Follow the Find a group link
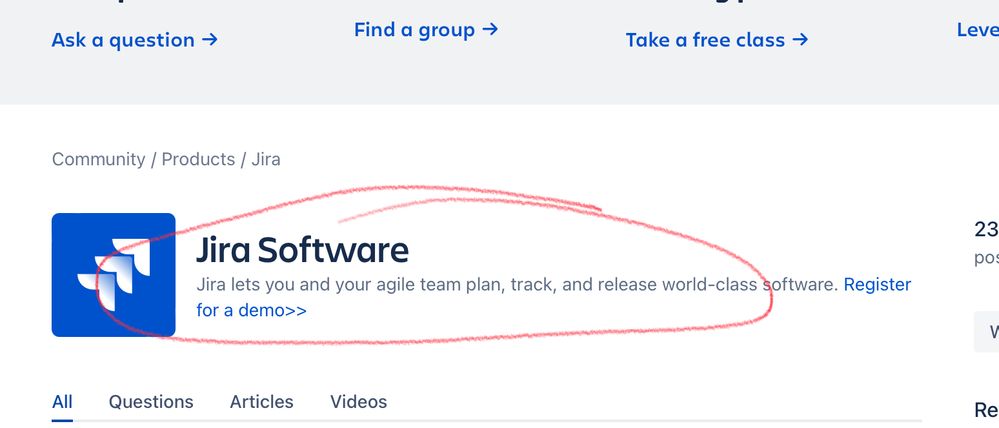999x428 pixels. point(426,30)
